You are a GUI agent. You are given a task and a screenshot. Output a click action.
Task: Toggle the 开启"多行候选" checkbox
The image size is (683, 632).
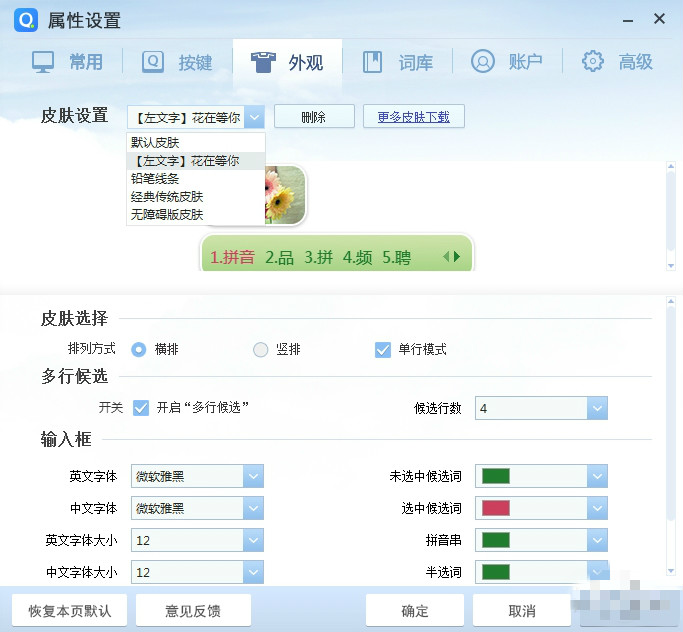141,408
